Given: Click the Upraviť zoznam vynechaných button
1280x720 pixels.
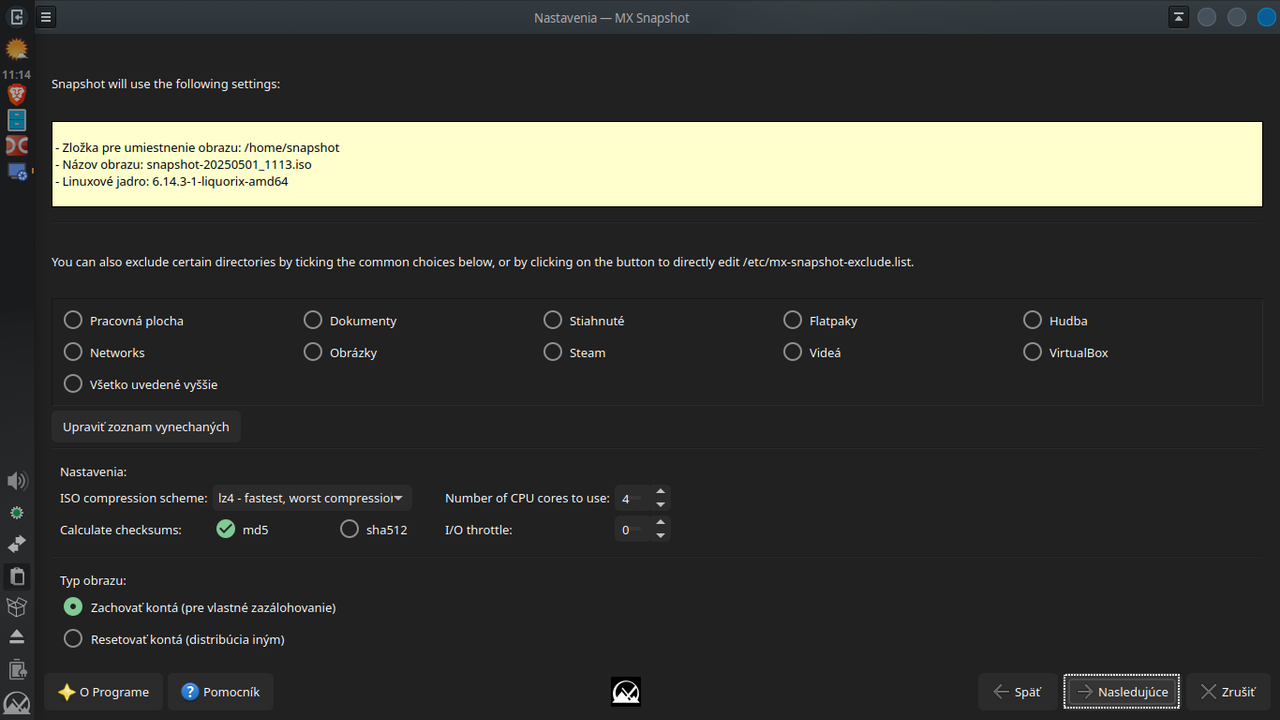Looking at the screenshot, I should click(146, 427).
